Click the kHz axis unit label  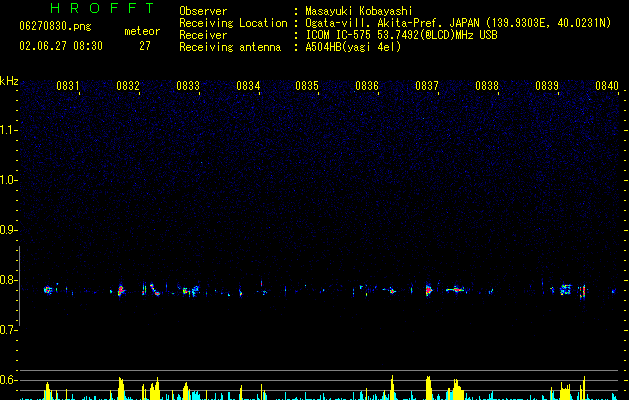9,81
